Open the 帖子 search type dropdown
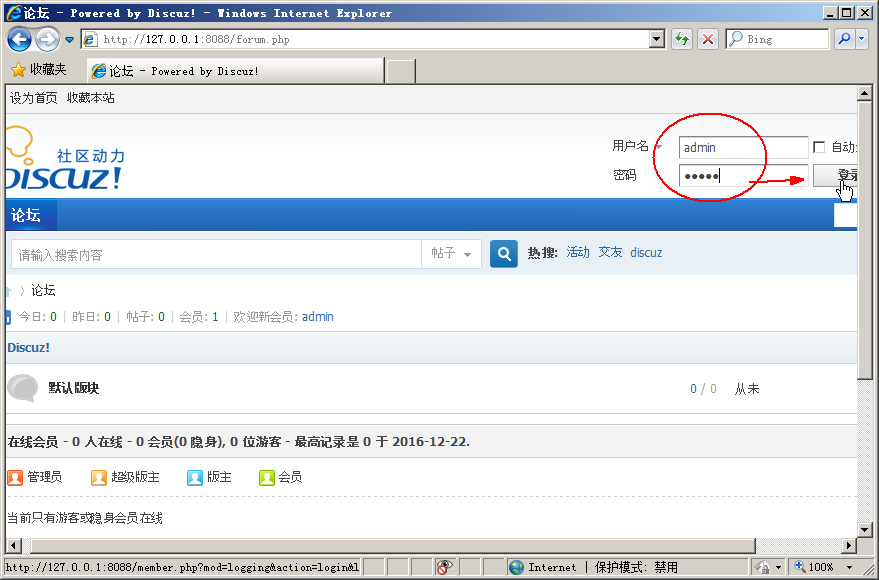Image resolution: width=879 pixels, height=580 pixels. coord(451,254)
